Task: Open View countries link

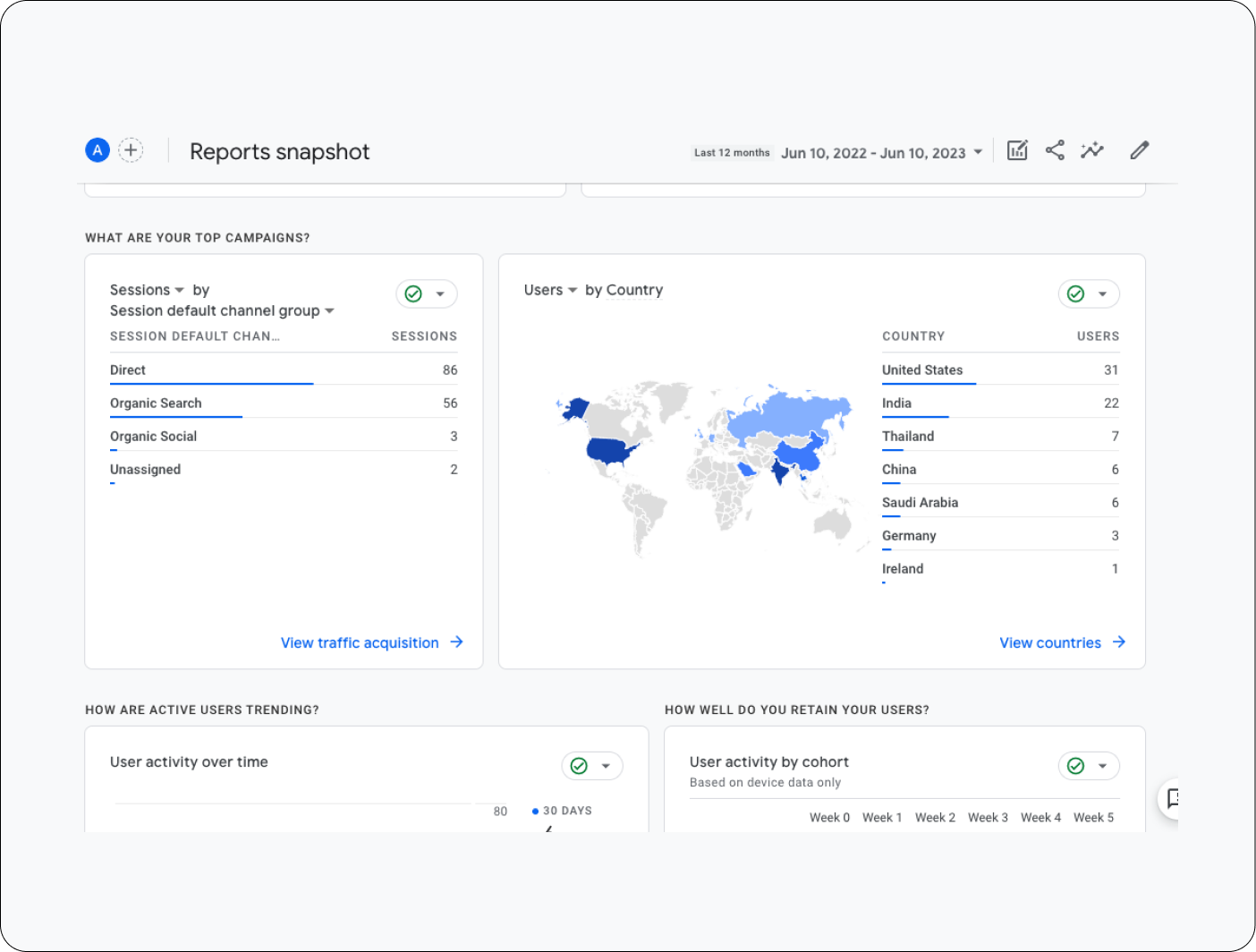Action: click(1050, 642)
